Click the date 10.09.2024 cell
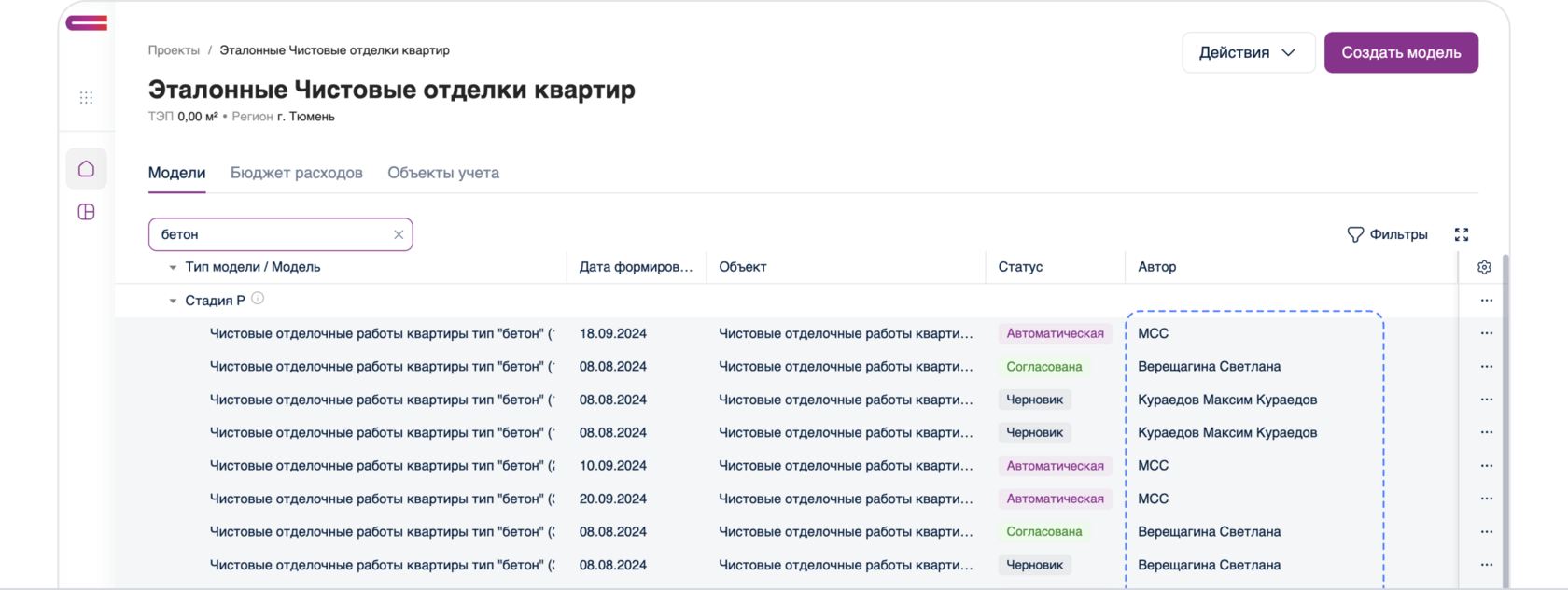 [x=613, y=466]
